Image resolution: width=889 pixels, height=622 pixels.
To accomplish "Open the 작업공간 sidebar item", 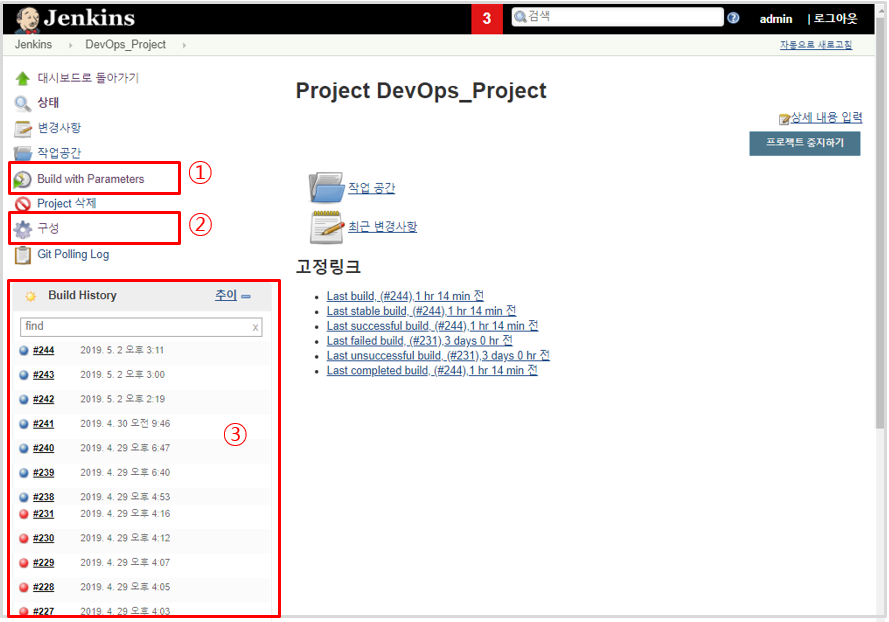I will (59, 153).
